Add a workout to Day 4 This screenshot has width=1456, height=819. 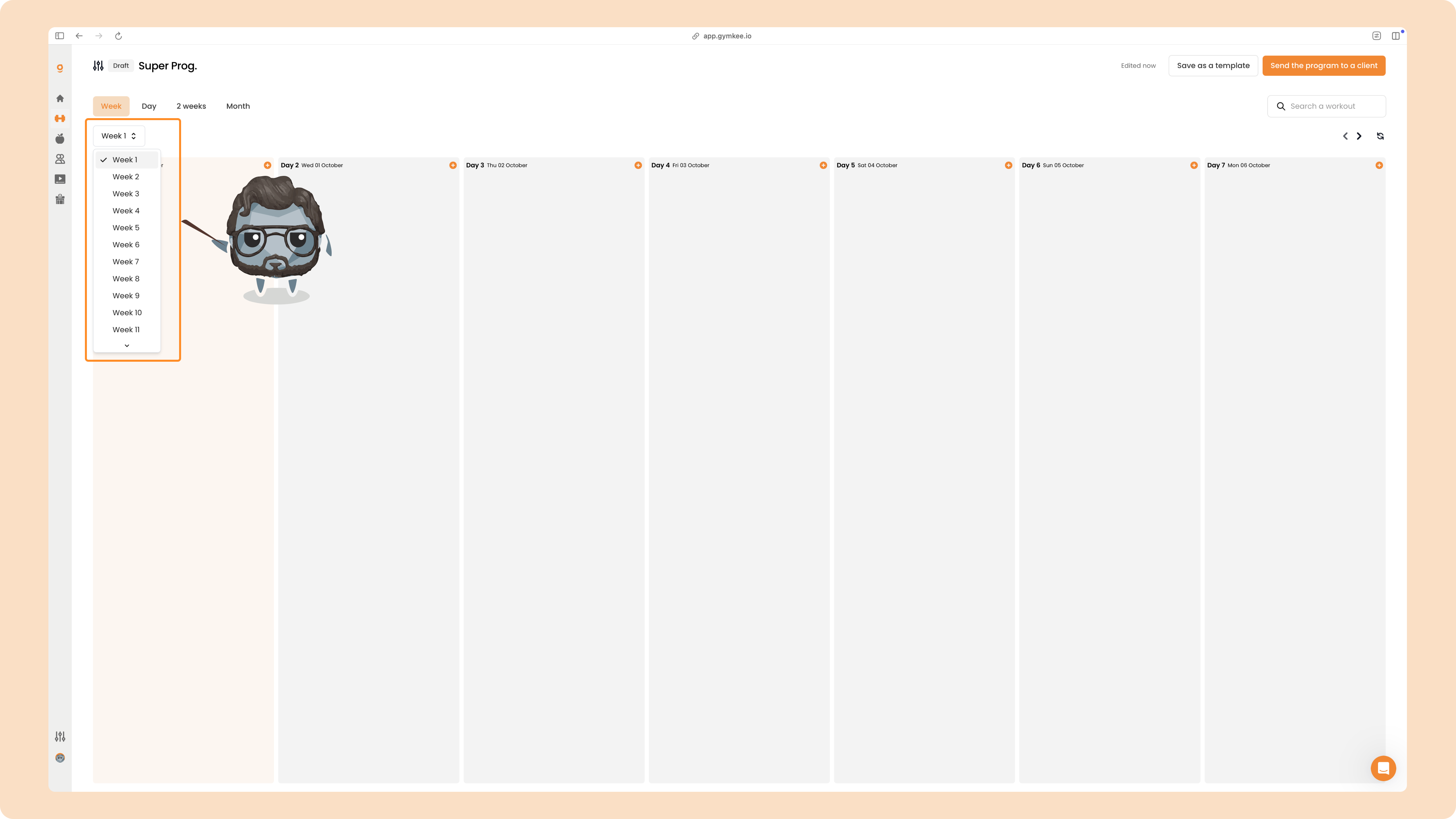pyautogui.click(x=824, y=165)
